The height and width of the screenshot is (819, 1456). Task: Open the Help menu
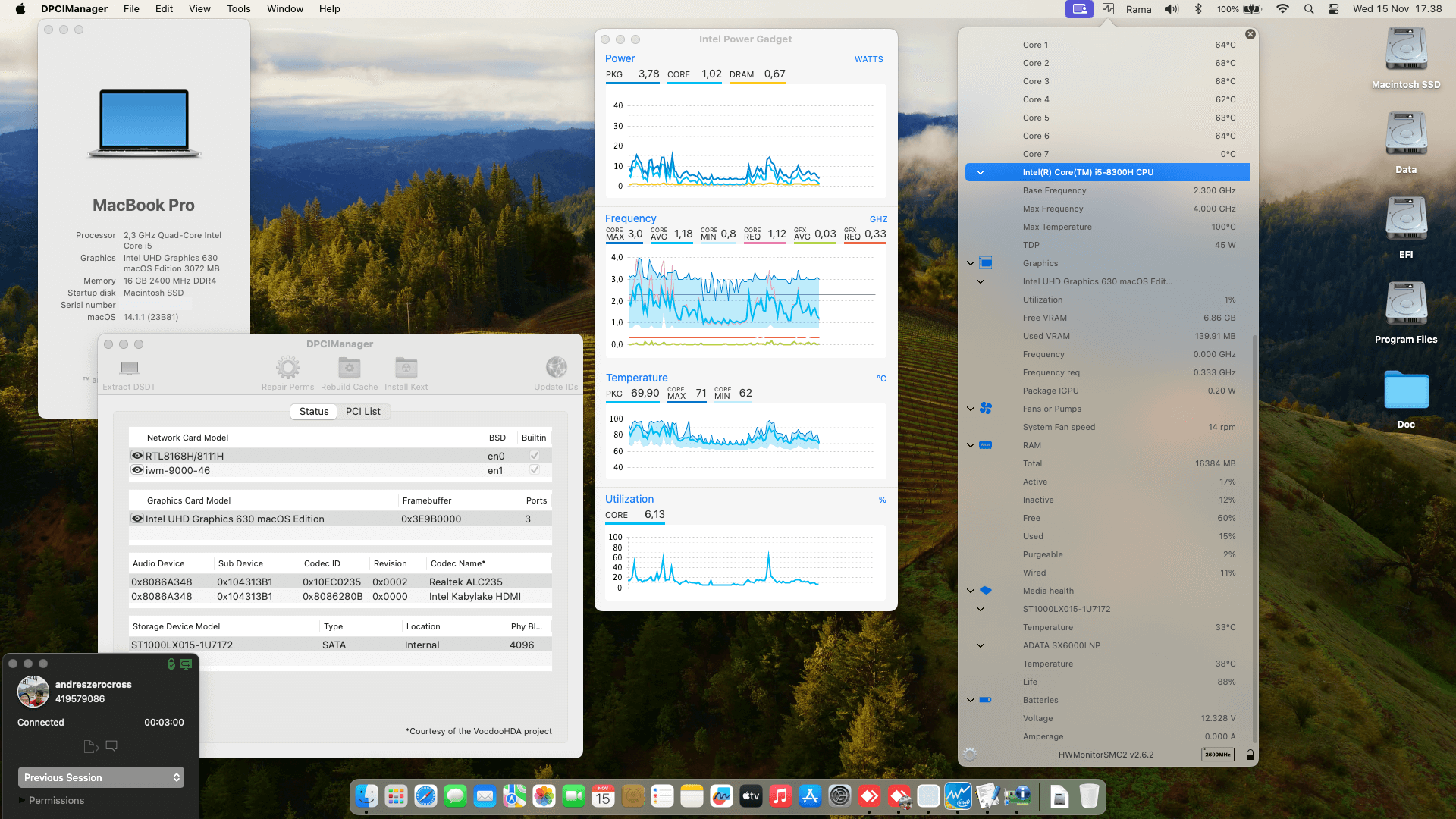[329, 9]
